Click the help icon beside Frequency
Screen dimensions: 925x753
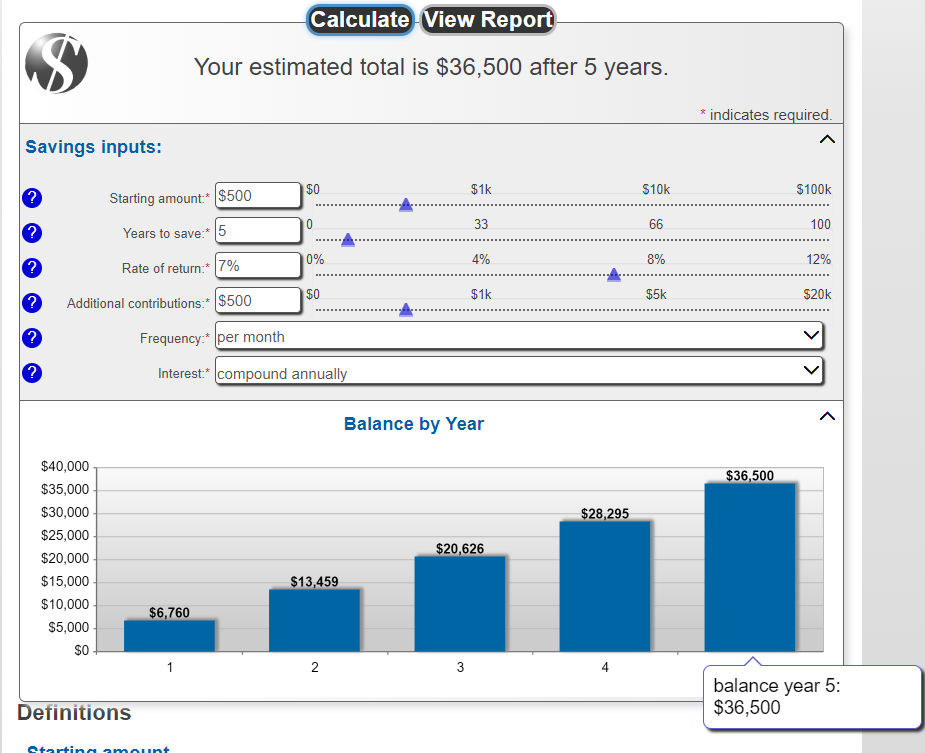tap(32, 337)
